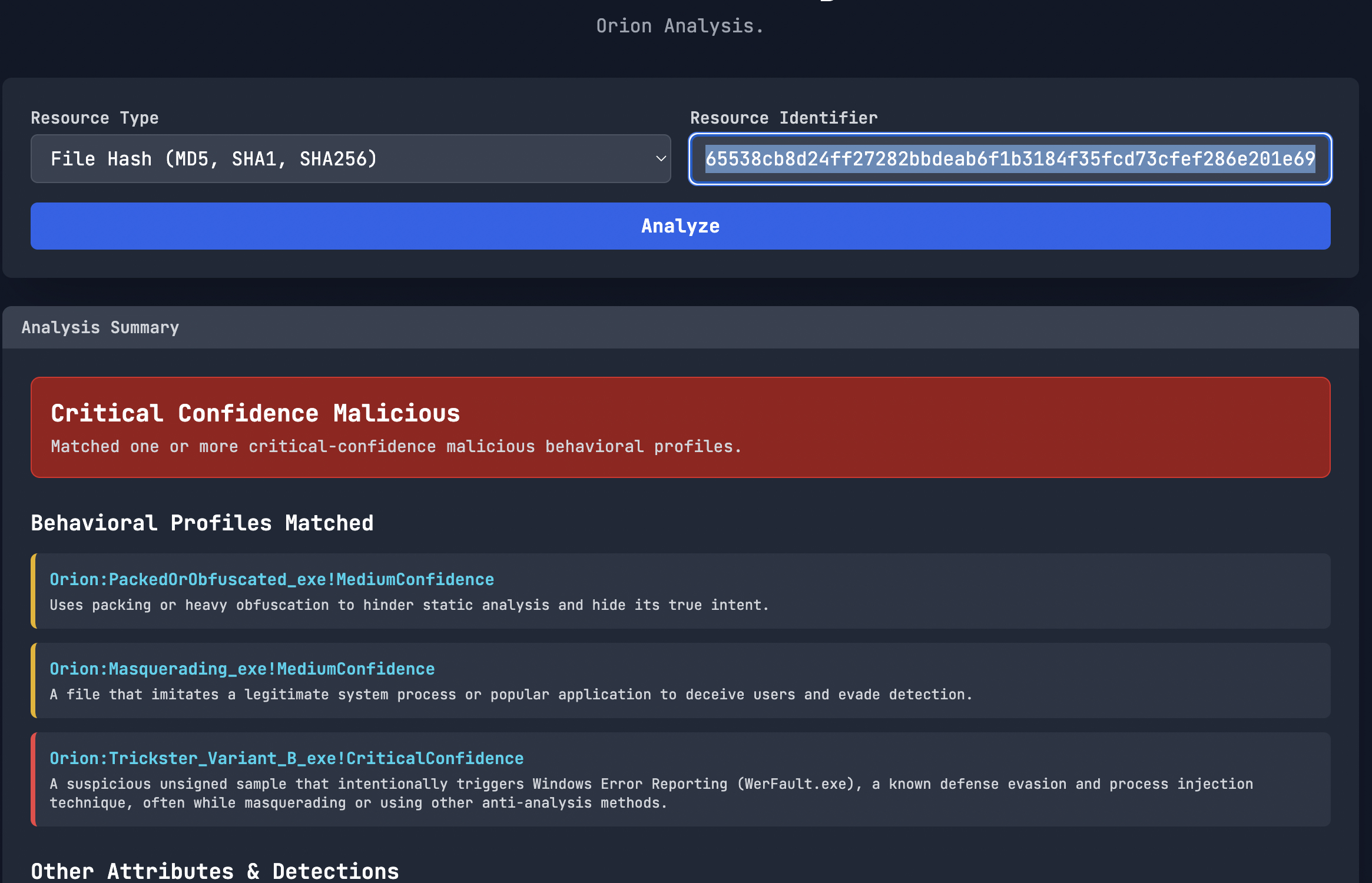The image size is (1372, 883).
Task: Click the Resource Type label
Action: click(x=95, y=118)
